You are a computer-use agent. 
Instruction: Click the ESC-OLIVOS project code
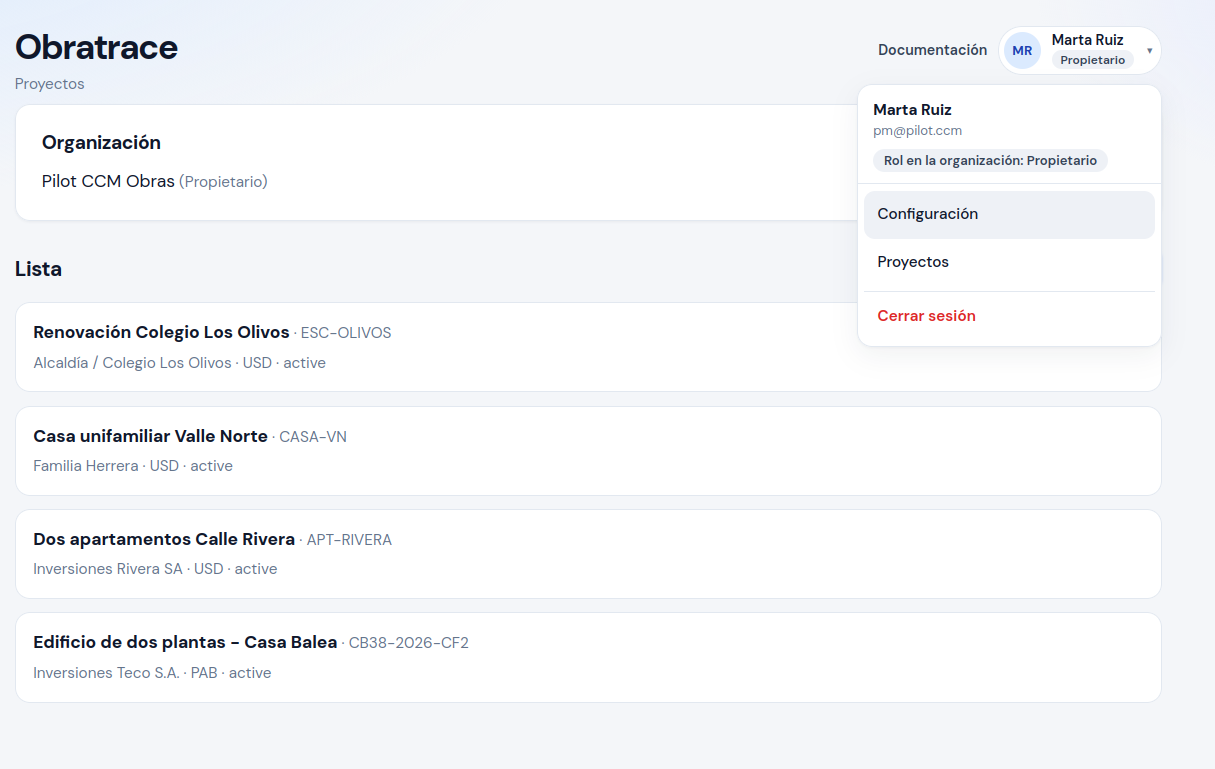[x=346, y=333]
